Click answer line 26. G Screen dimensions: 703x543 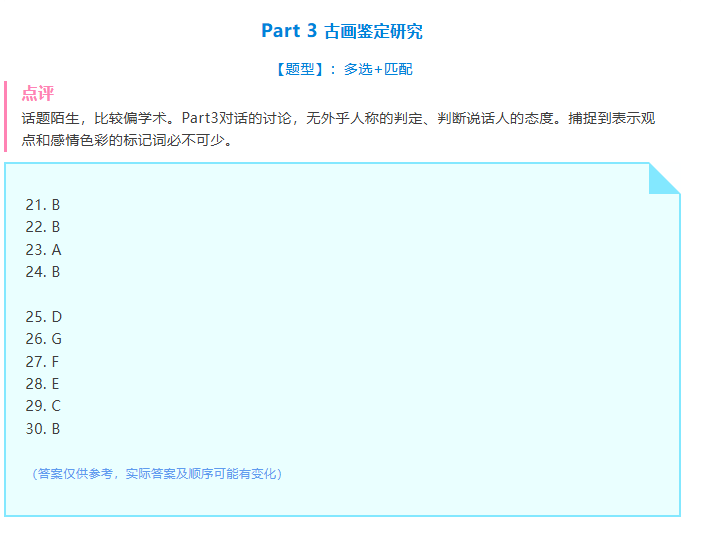point(43,339)
